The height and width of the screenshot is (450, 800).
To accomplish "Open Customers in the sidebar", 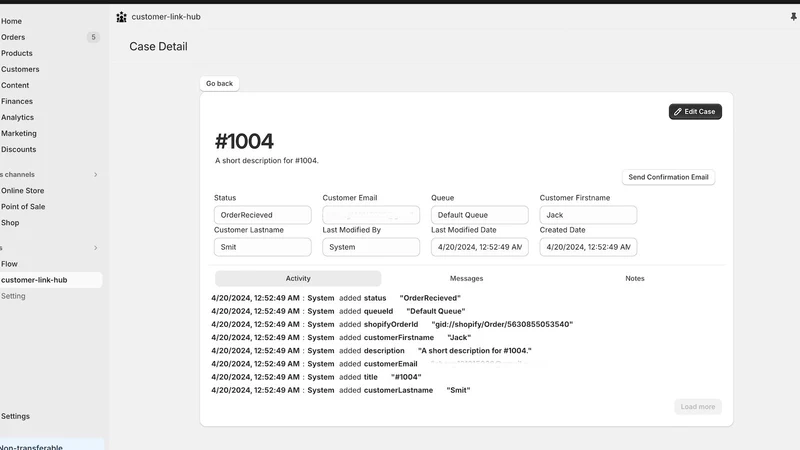I will pyautogui.click(x=20, y=69).
